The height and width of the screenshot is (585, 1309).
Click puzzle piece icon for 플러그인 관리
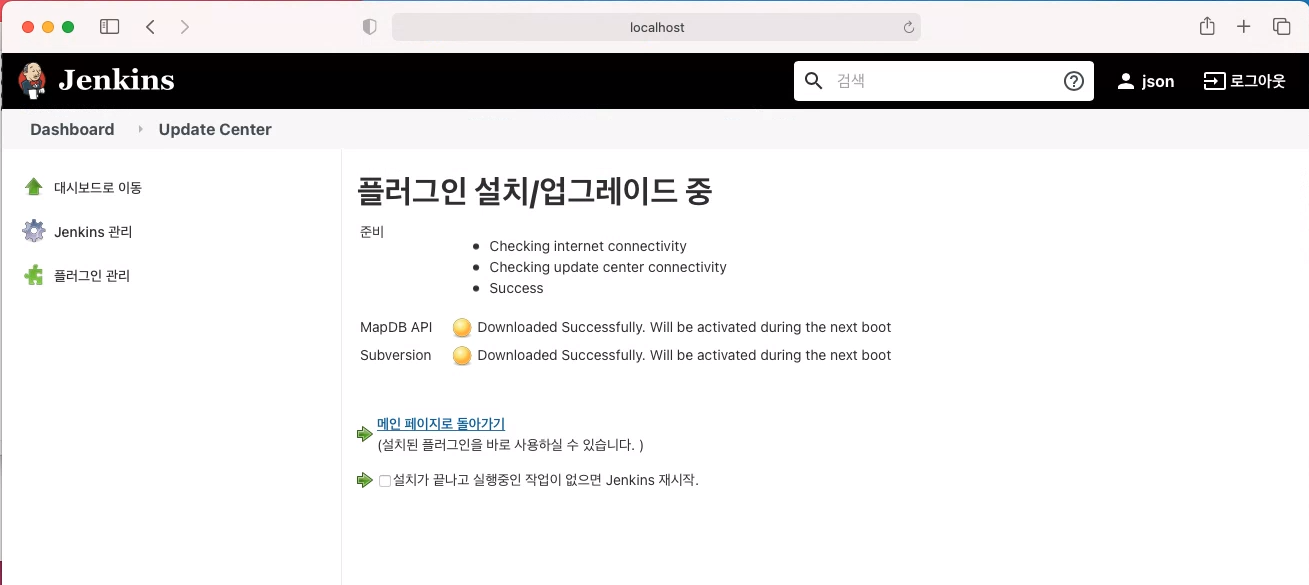[x=34, y=275]
